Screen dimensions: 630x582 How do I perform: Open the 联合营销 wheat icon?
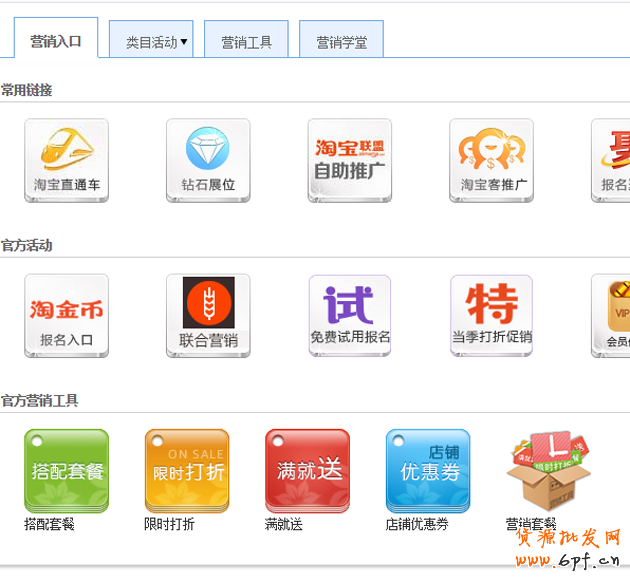tap(208, 316)
